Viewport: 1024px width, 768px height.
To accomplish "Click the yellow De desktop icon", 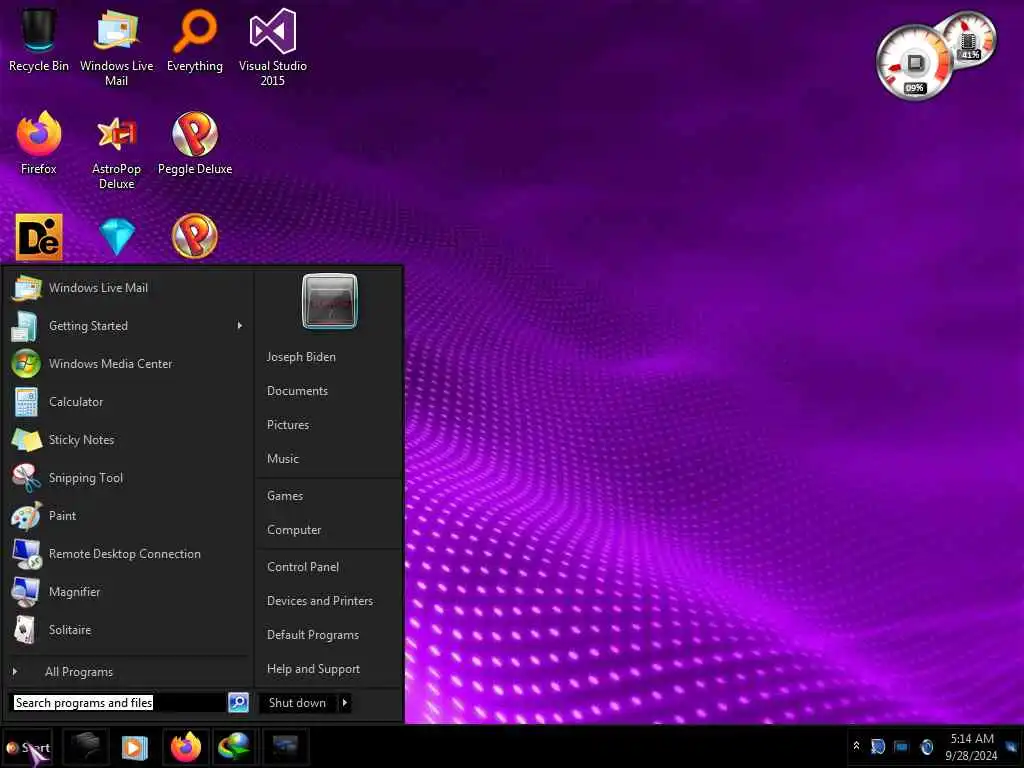I will point(39,236).
